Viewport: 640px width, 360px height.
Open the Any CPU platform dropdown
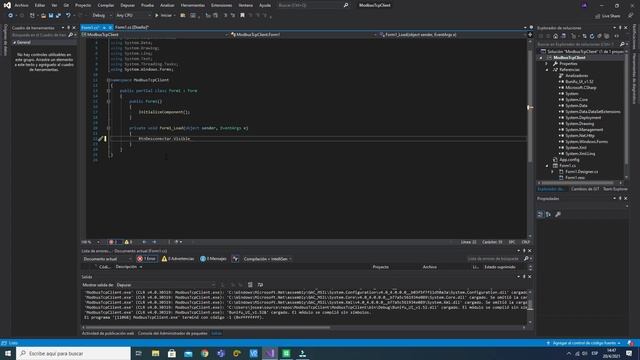(x=133, y=16)
